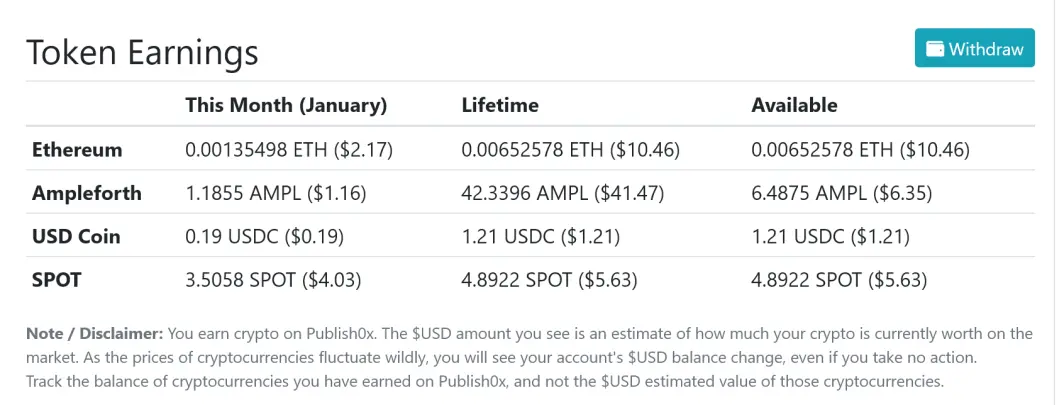Select the SPOT row label
Viewport: 1064px width, 405px height.
pos(56,280)
